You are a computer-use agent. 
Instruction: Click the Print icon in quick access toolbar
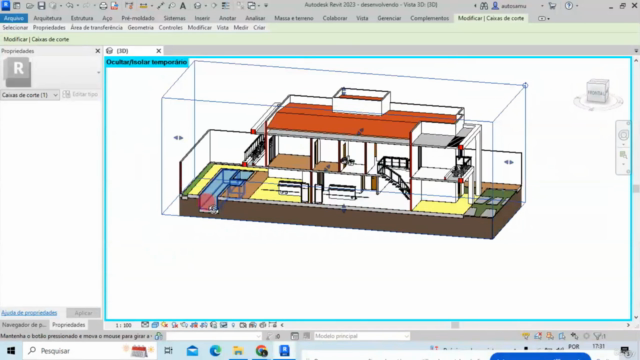click(x=103, y=6)
